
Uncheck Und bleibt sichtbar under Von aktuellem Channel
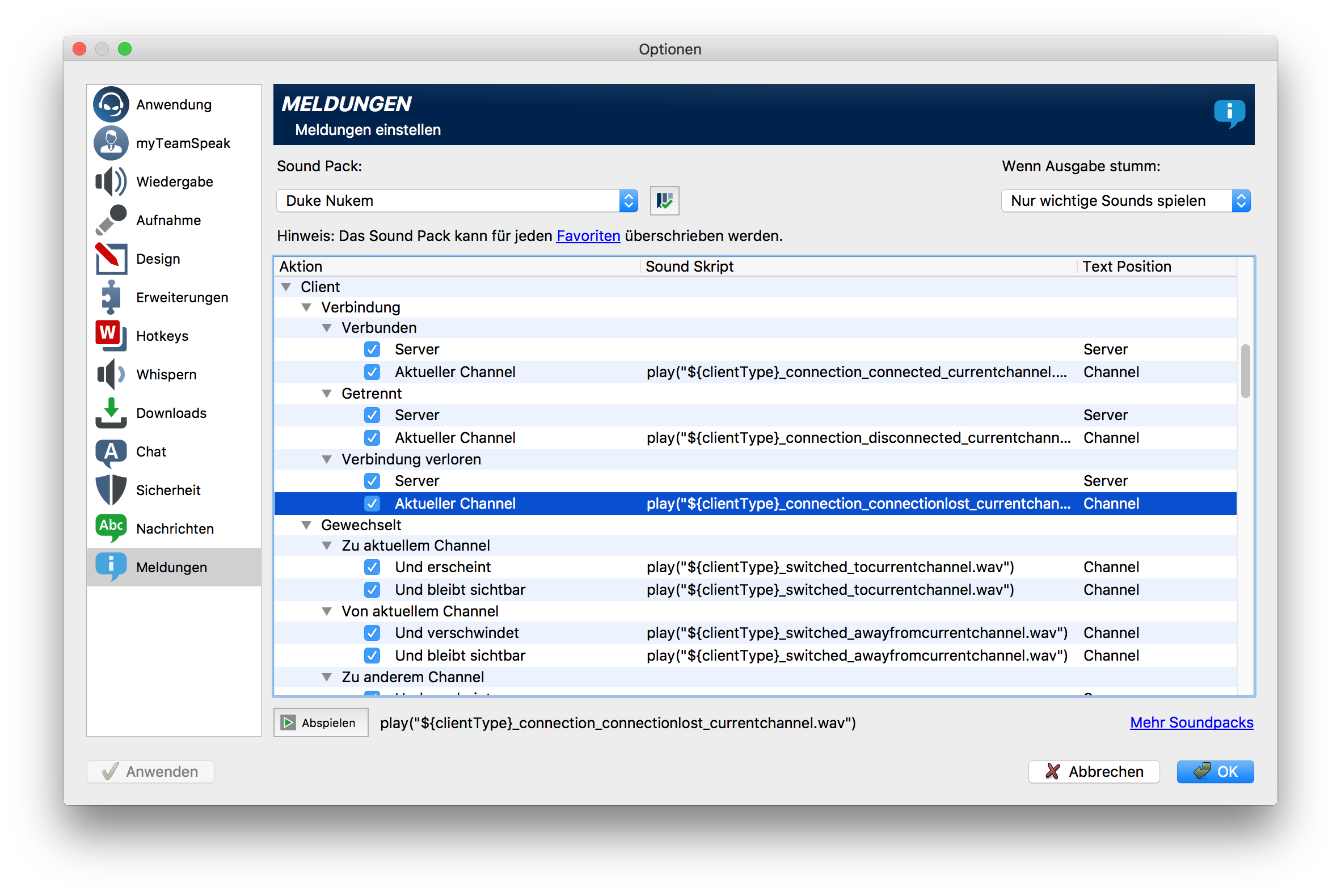click(x=372, y=656)
